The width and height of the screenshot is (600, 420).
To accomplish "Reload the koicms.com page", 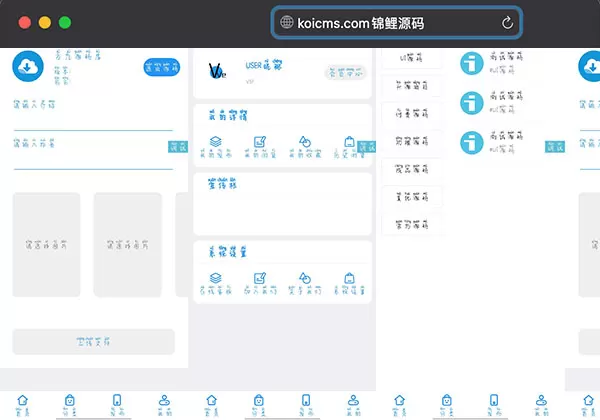I will tap(507, 23).
